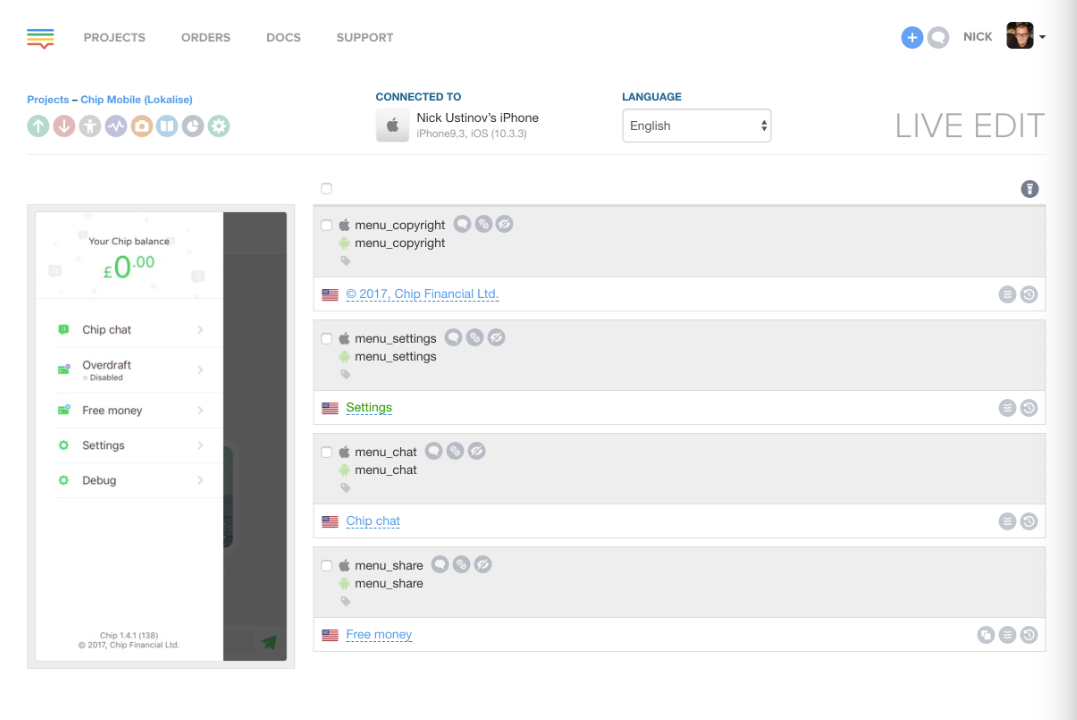Screen dimensions: 1077x720
Task: Click chevron on Free money preview row
Action: (200, 410)
